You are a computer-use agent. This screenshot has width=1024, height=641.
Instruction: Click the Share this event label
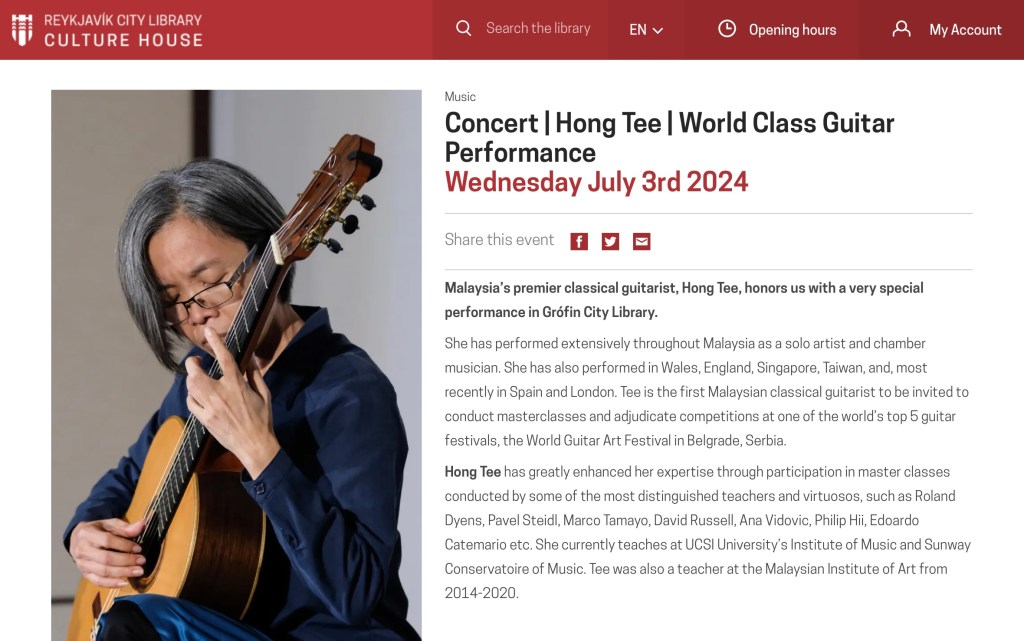click(x=499, y=240)
